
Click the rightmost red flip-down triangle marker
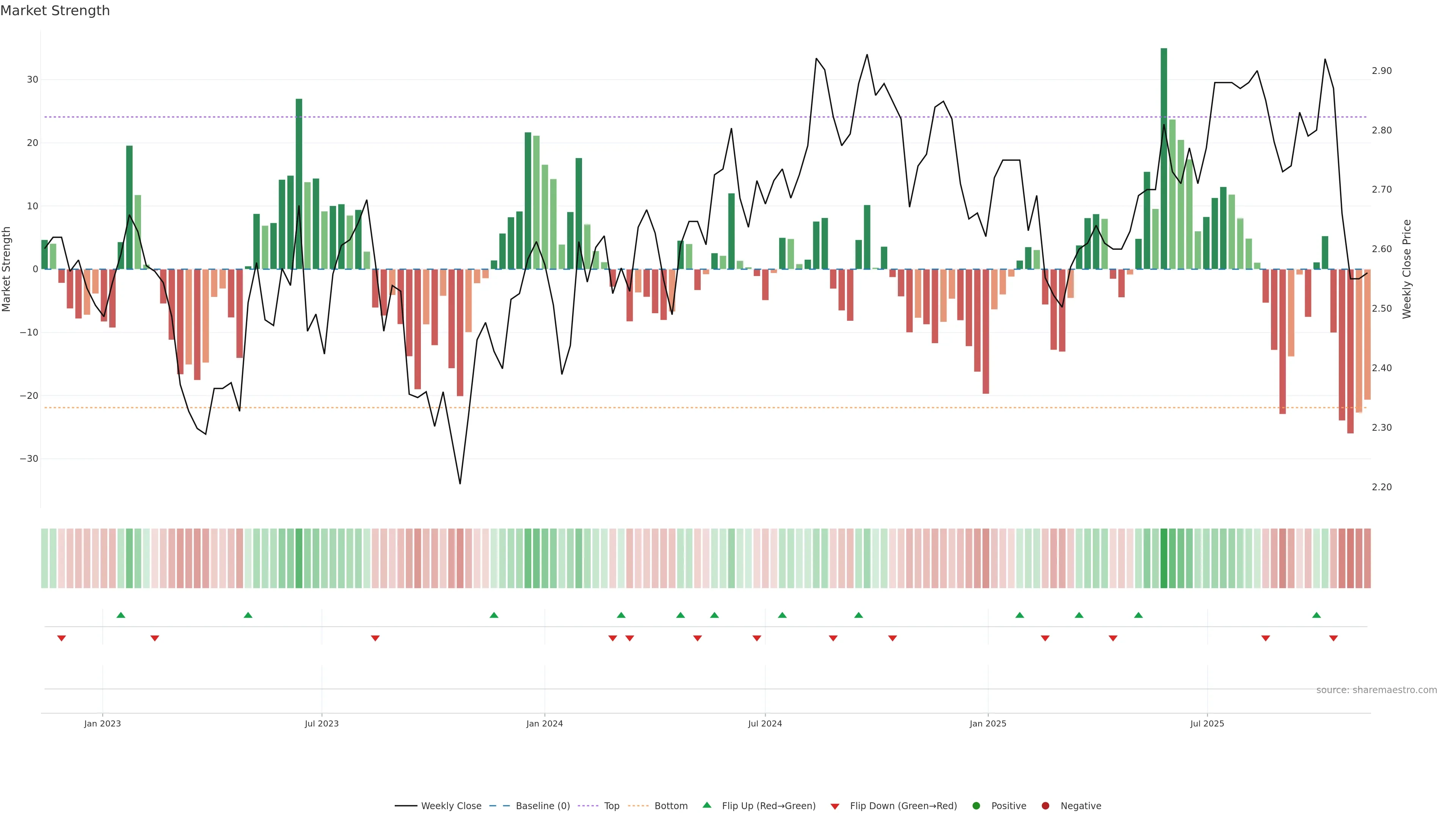(x=1334, y=638)
